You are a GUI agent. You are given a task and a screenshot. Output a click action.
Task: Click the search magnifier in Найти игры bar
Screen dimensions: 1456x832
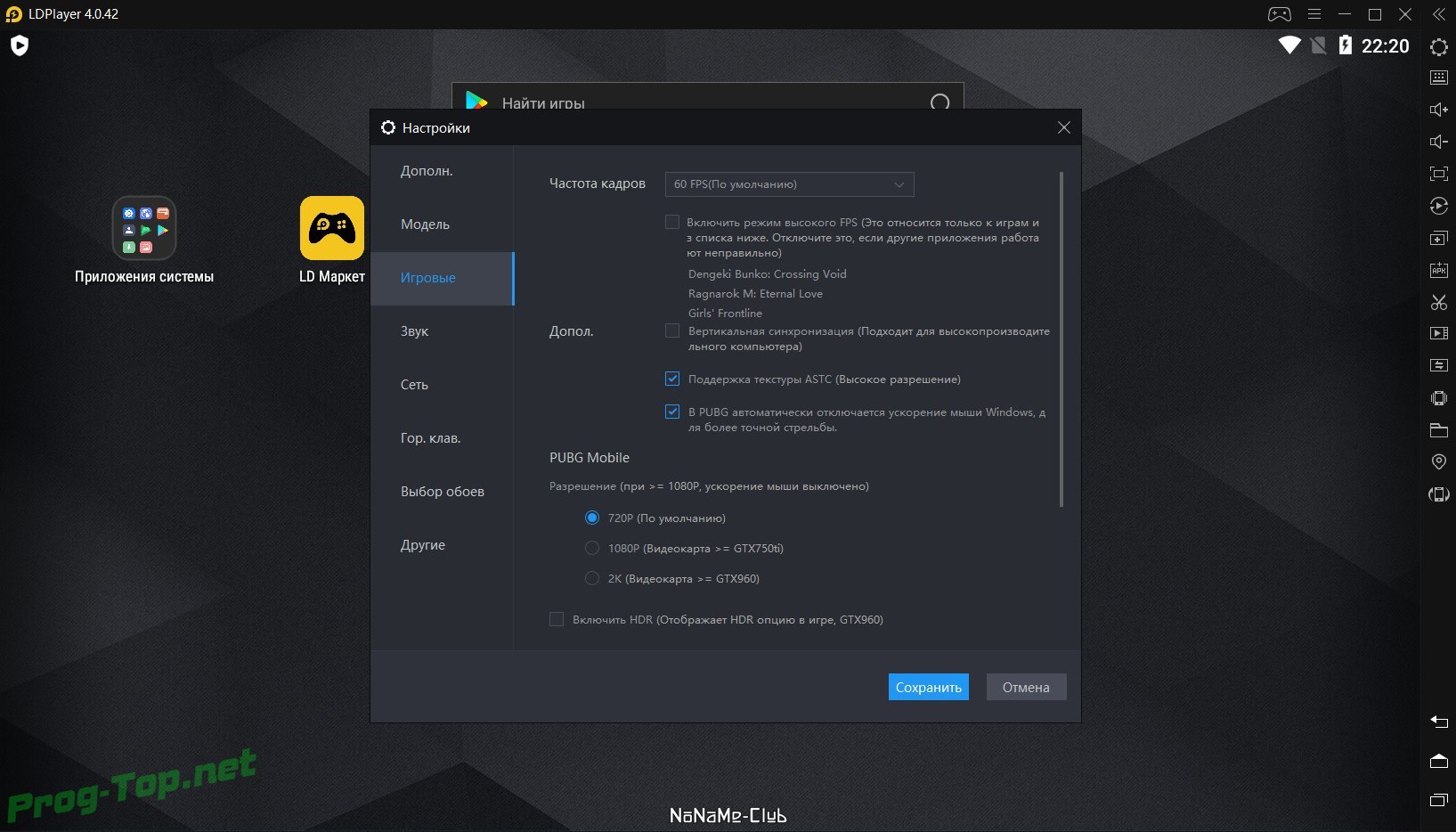tap(939, 102)
